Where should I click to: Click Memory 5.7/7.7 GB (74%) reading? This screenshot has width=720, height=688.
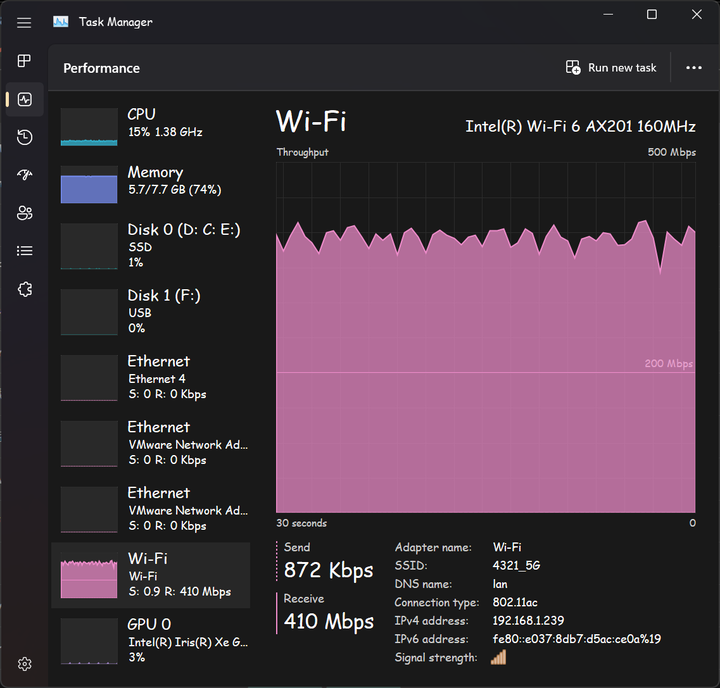pos(174,190)
